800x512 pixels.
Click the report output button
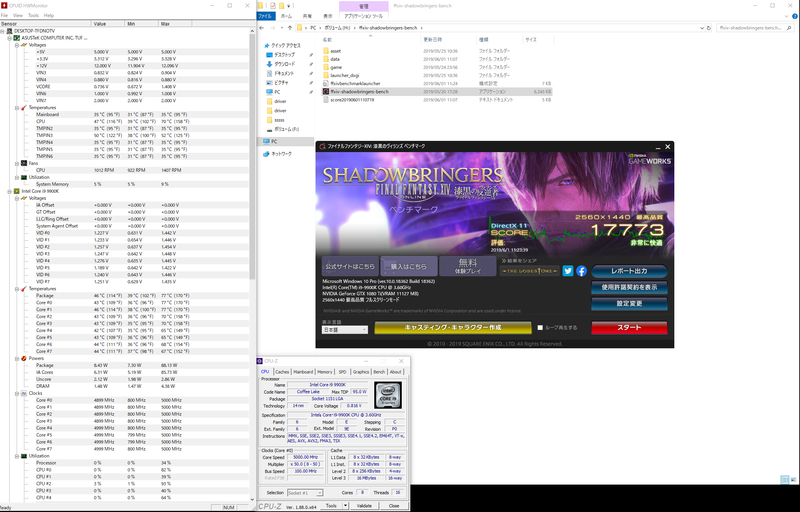point(629,271)
